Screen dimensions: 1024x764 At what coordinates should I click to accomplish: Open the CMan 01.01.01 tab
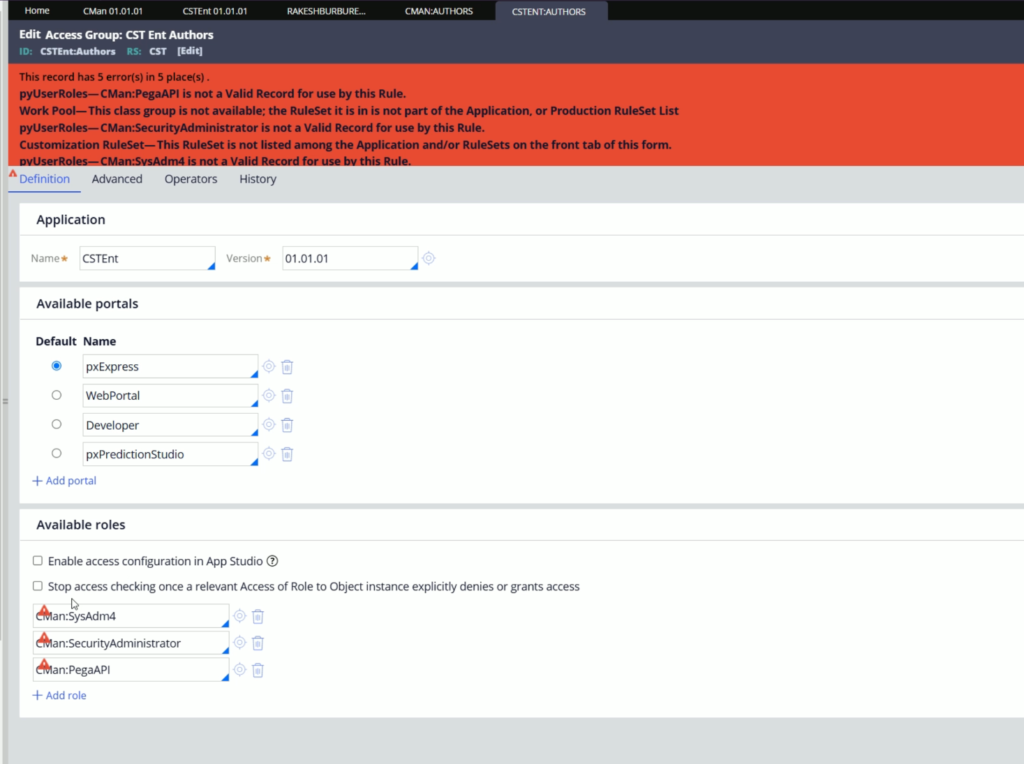(x=113, y=11)
